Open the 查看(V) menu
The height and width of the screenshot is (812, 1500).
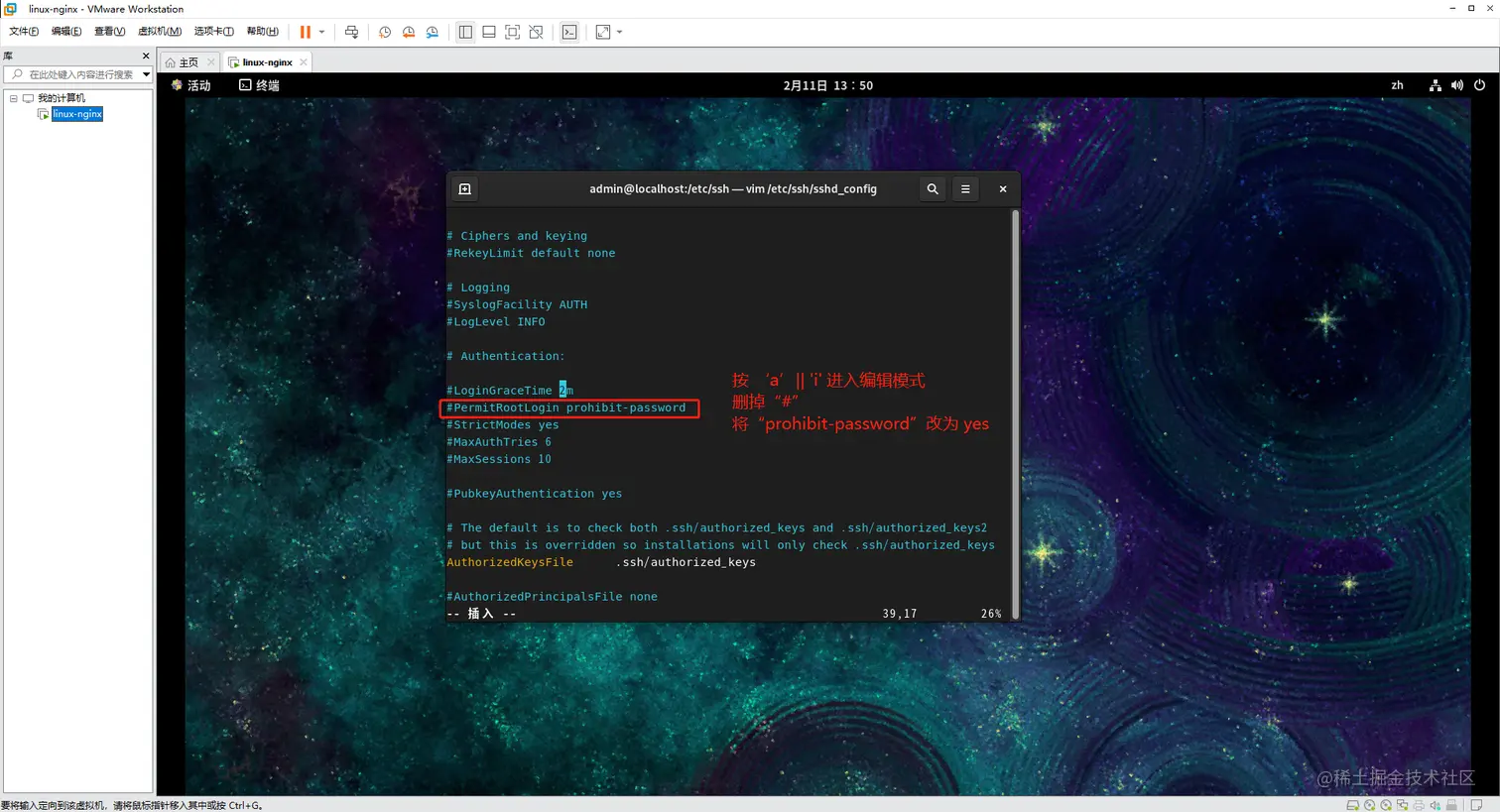pyautogui.click(x=109, y=32)
